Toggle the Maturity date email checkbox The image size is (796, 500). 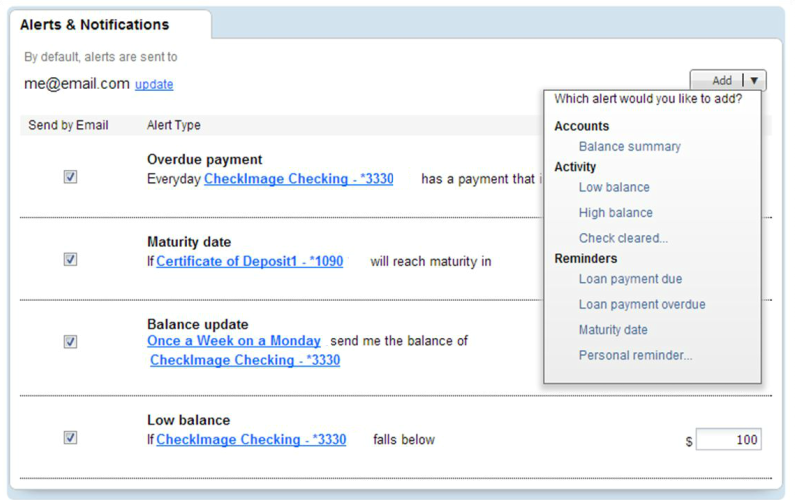click(x=70, y=260)
